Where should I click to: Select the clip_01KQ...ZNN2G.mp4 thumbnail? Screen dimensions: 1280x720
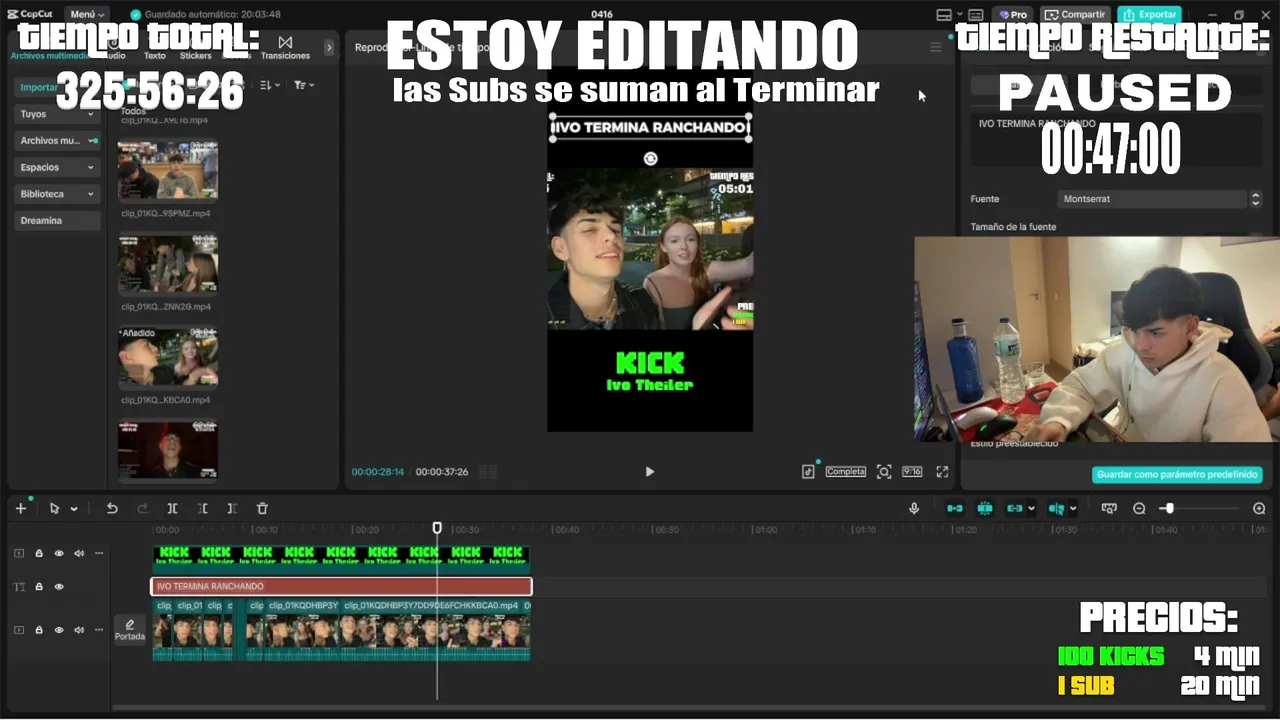click(x=168, y=264)
